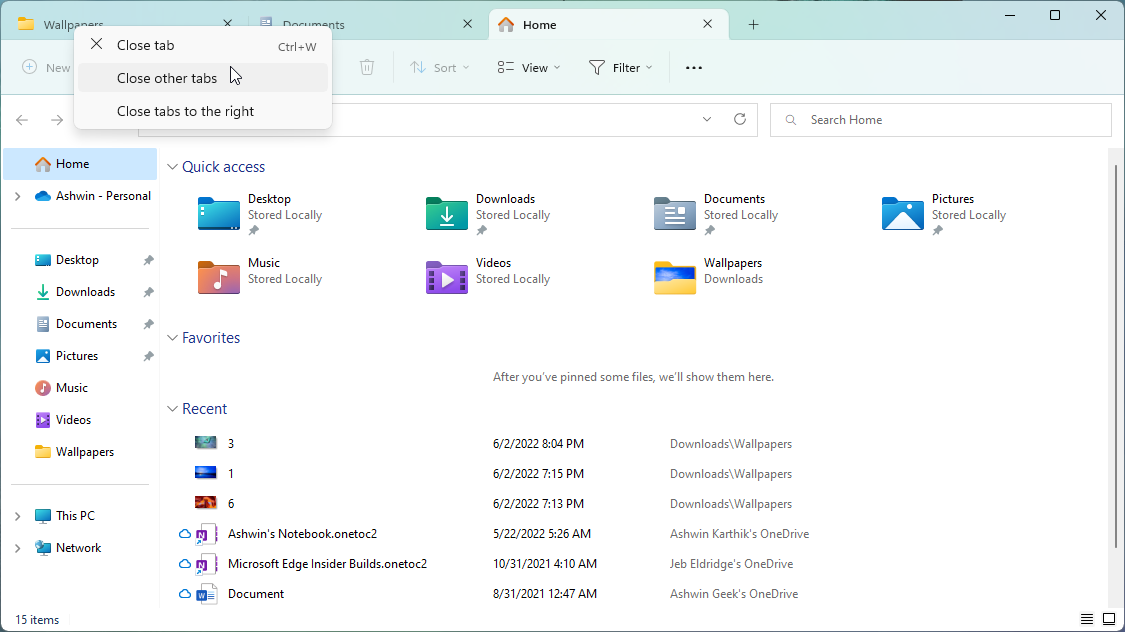Open Videos folder in Quick access

(x=489, y=275)
